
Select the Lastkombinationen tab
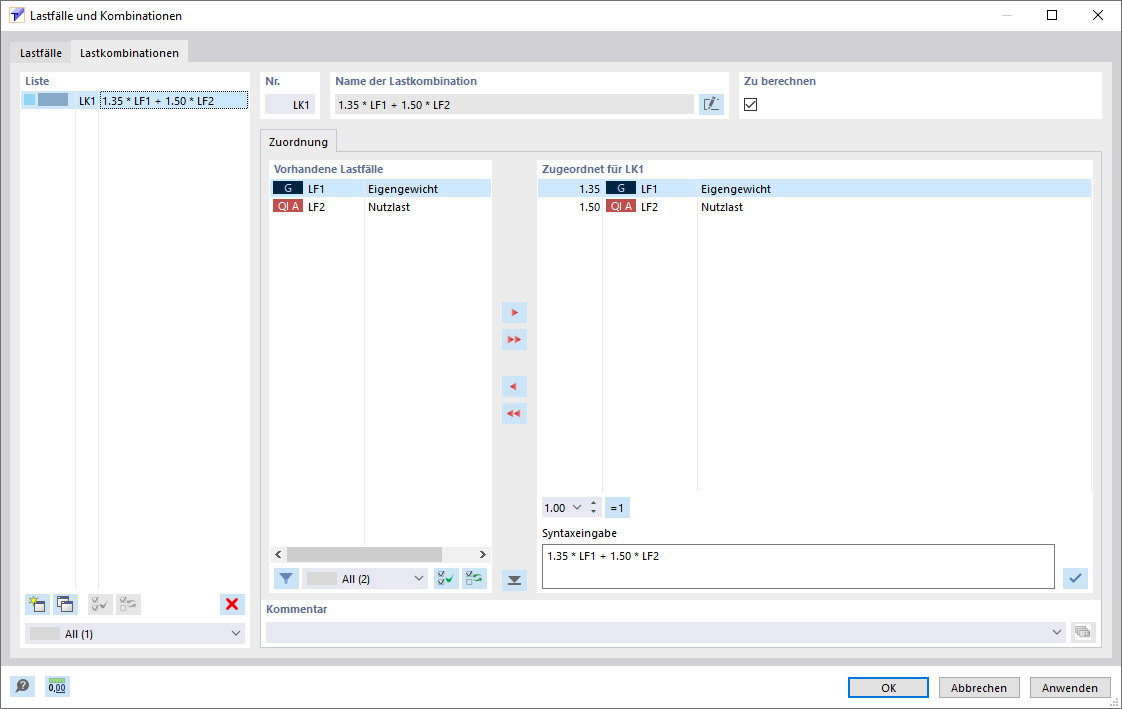pyautogui.click(x=130, y=53)
